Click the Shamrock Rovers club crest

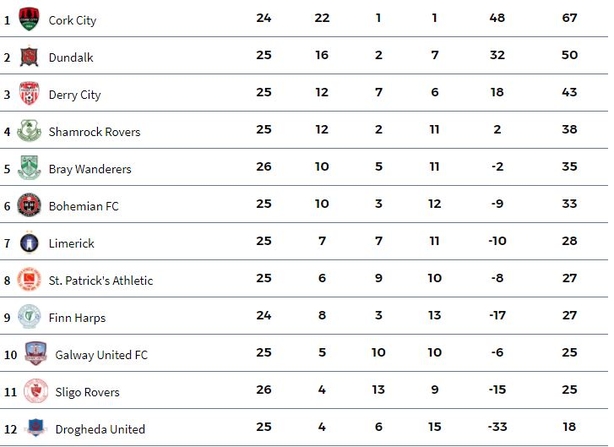[29, 130]
